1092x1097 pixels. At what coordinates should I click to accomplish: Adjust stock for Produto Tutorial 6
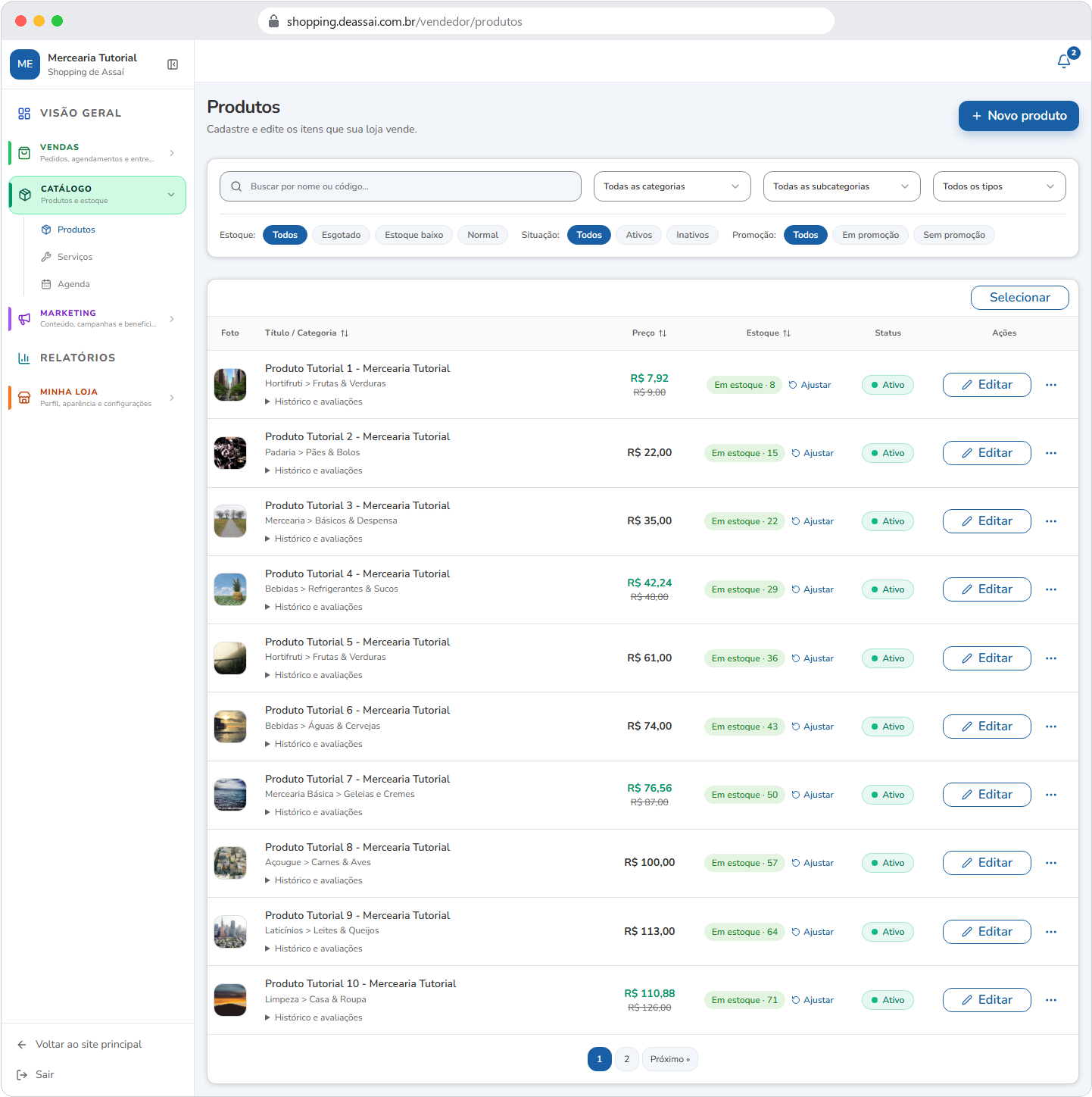pyautogui.click(x=813, y=727)
